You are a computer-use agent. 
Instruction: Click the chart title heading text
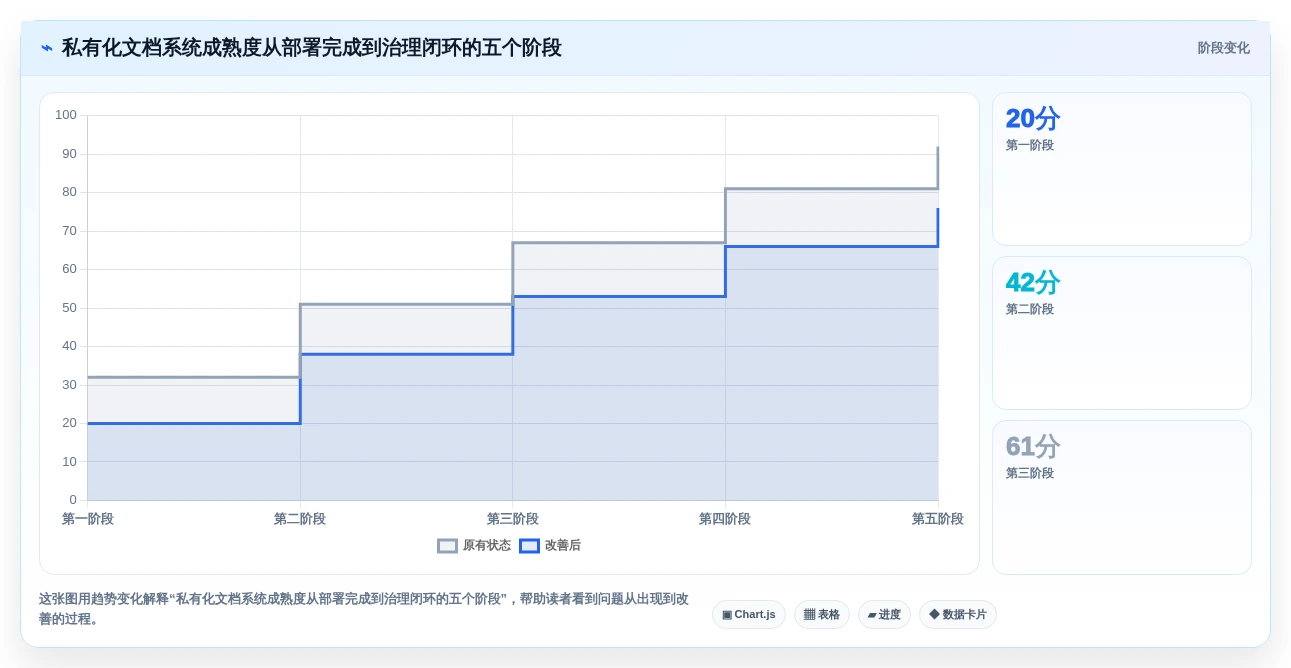pyautogui.click(x=312, y=48)
